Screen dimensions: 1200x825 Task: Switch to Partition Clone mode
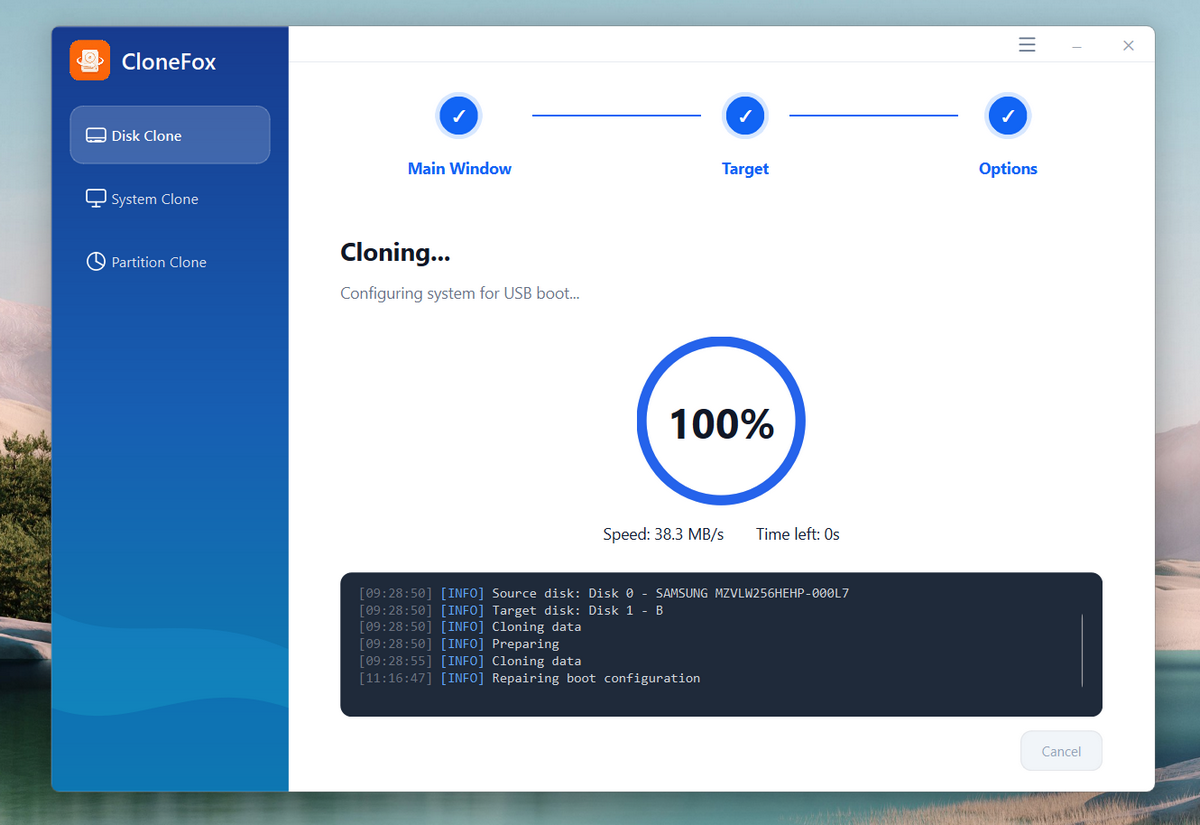[x=170, y=261]
